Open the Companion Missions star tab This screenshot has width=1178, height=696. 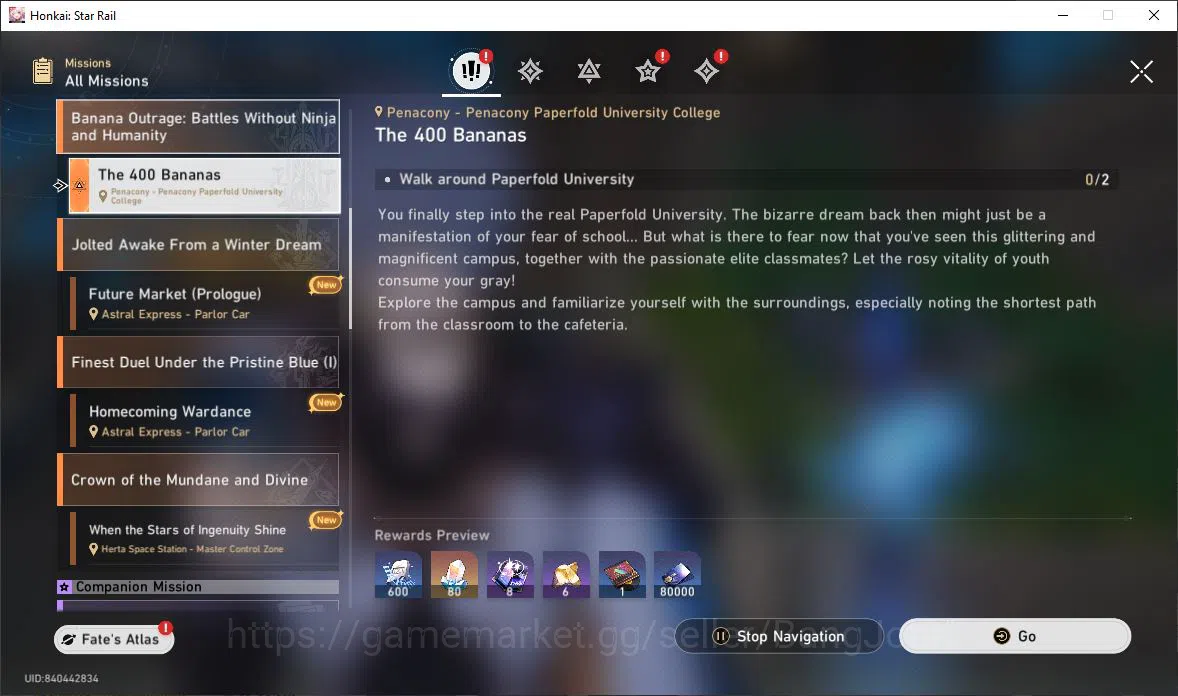pyautogui.click(x=648, y=71)
